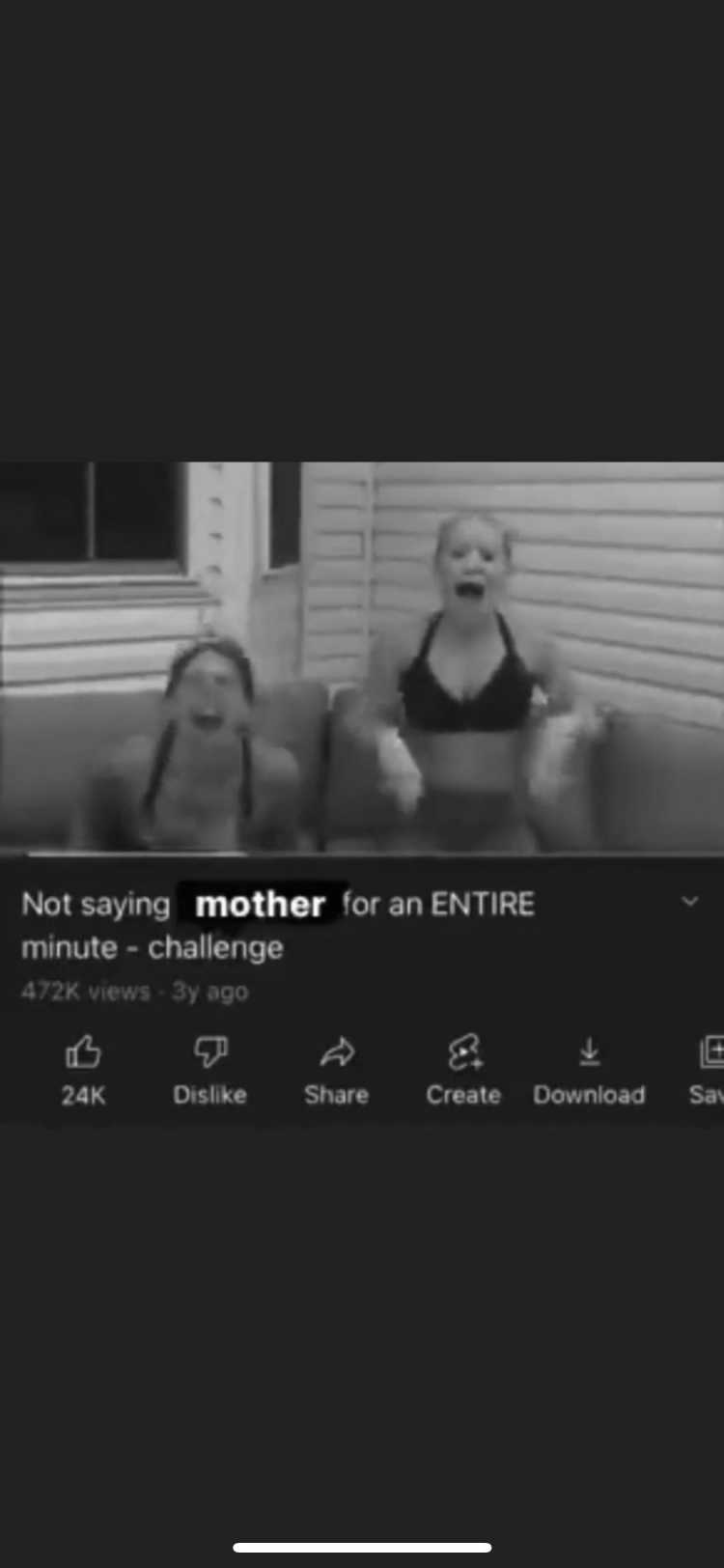Viewport: 724px width, 1568px height.
Task: Tap the thumbs-up like icon
Action: 83,1051
